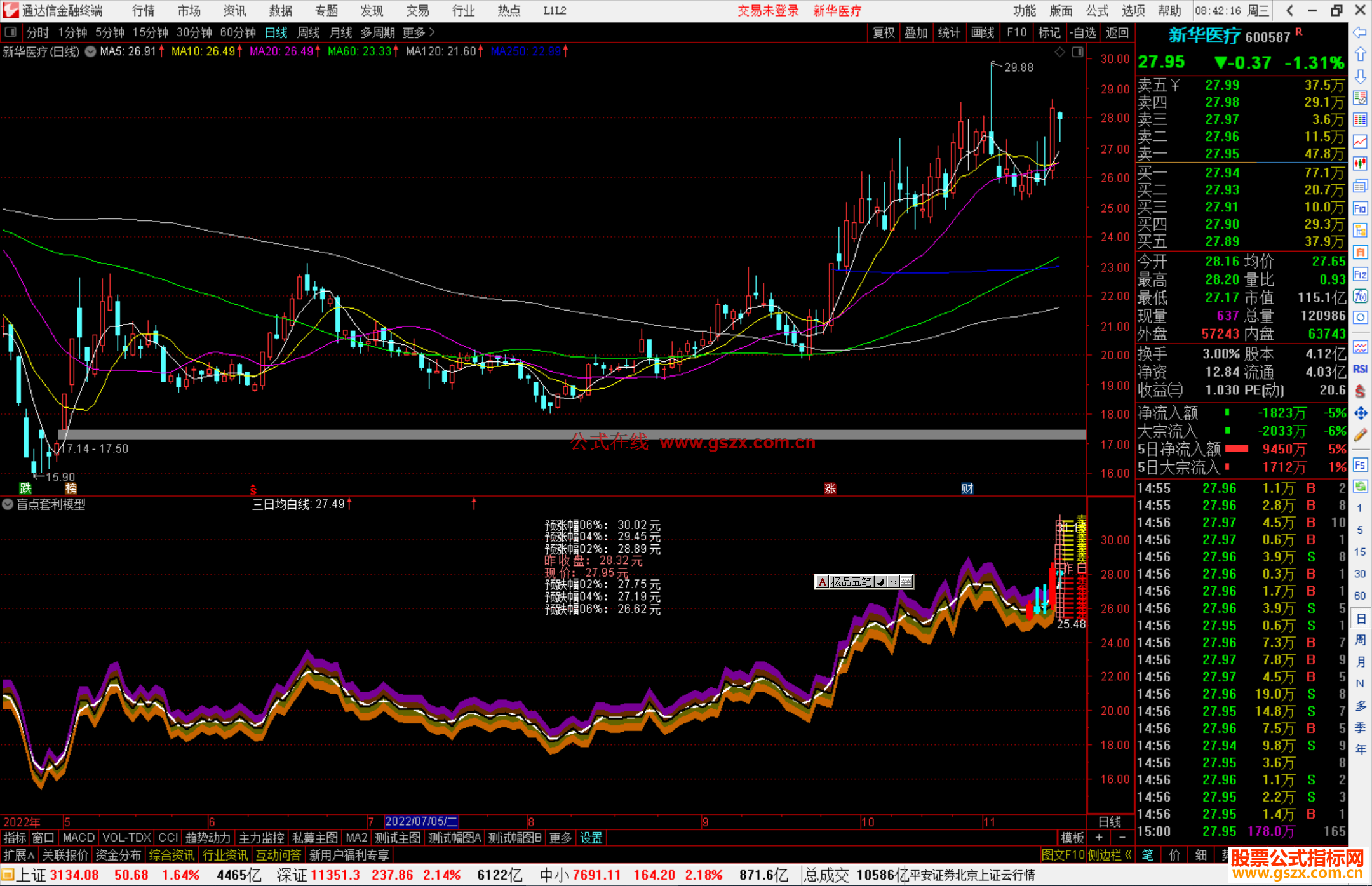Open the RSI indicator sidebar icon
The height and width of the screenshot is (886, 1372).
(1360, 369)
